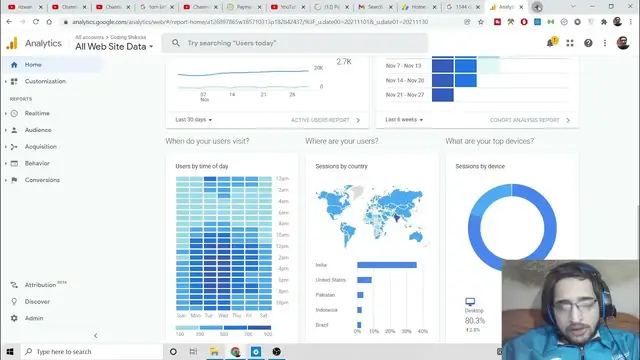
Task: Close the active Analytics tab
Action: [521, 7]
